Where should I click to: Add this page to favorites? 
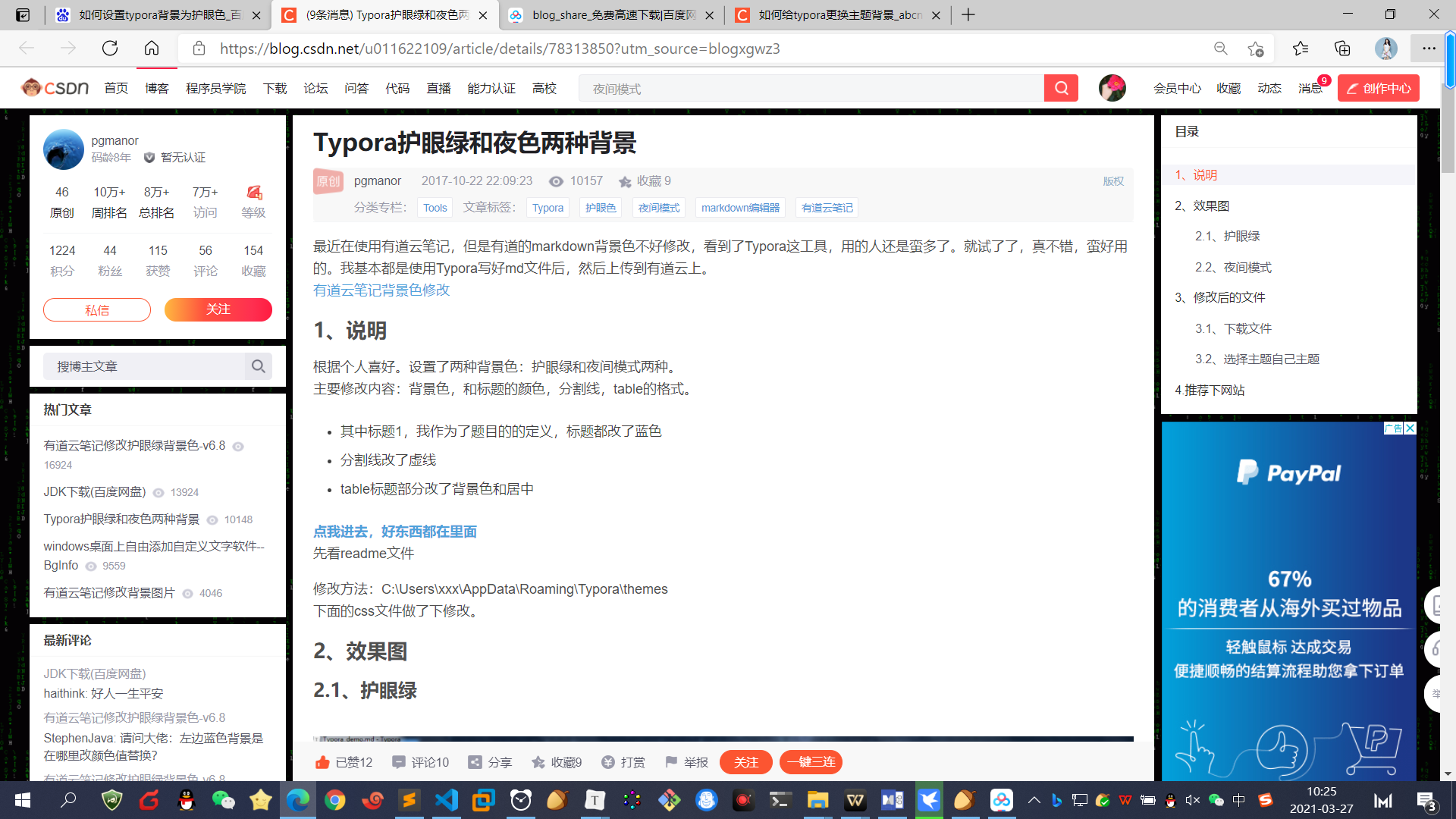click(x=1255, y=49)
